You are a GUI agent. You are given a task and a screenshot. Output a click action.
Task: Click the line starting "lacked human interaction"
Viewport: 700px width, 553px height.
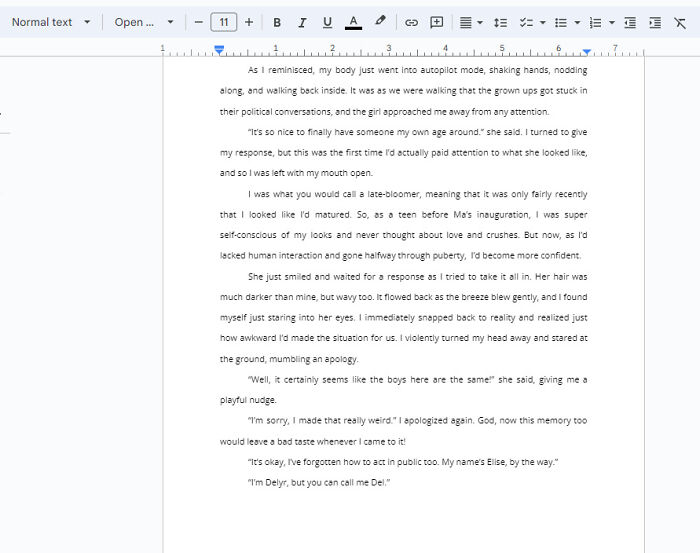[400, 256]
